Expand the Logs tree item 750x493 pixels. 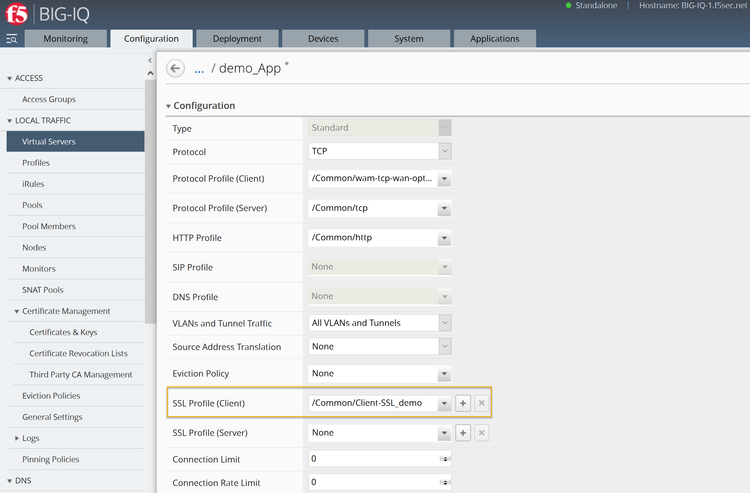click(x=17, y=438)
